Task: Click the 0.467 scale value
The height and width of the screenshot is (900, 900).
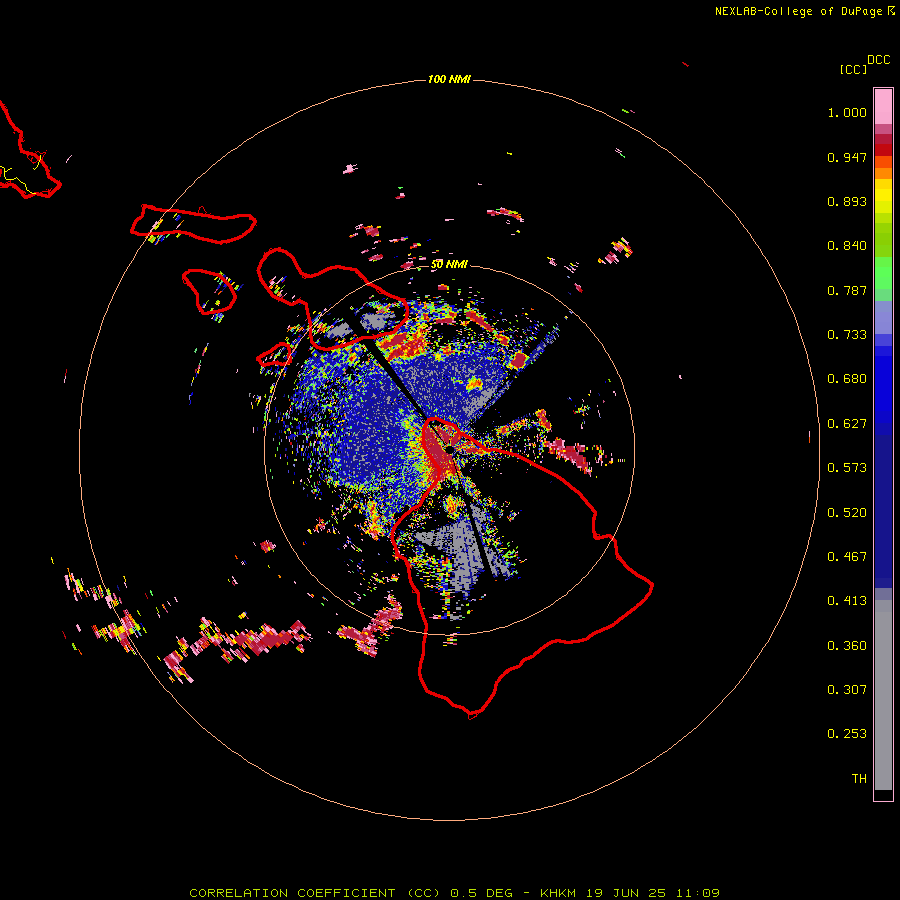Action: point(847,557)
